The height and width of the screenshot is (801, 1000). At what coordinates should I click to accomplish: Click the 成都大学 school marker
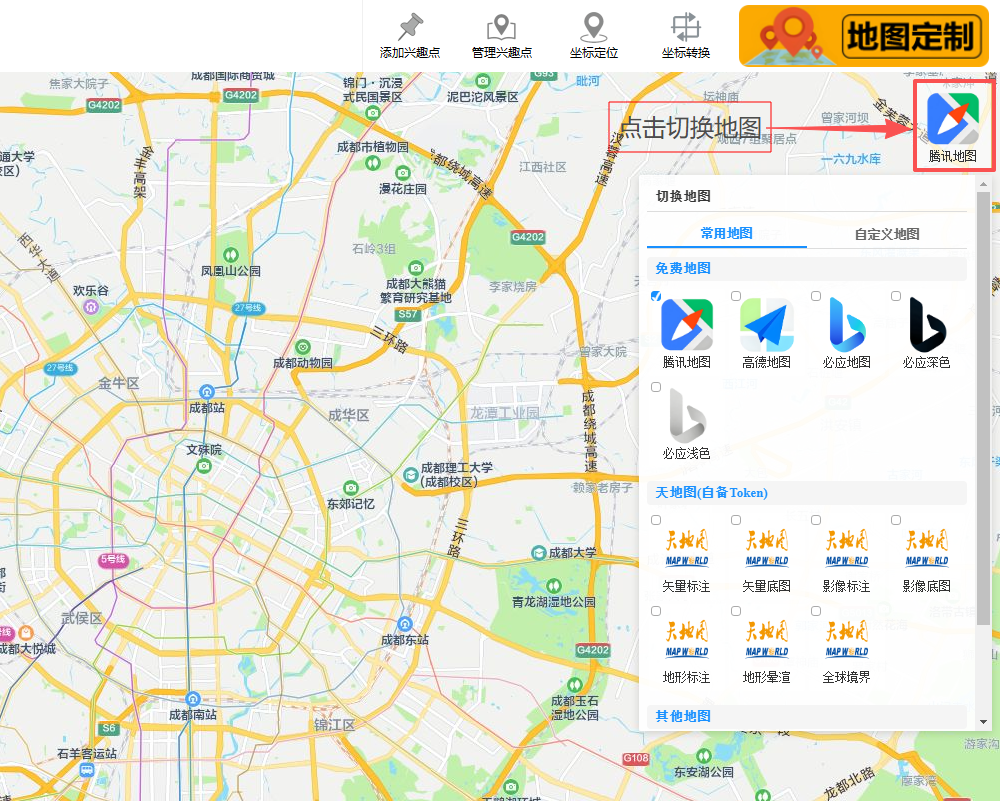pos(539,552)
